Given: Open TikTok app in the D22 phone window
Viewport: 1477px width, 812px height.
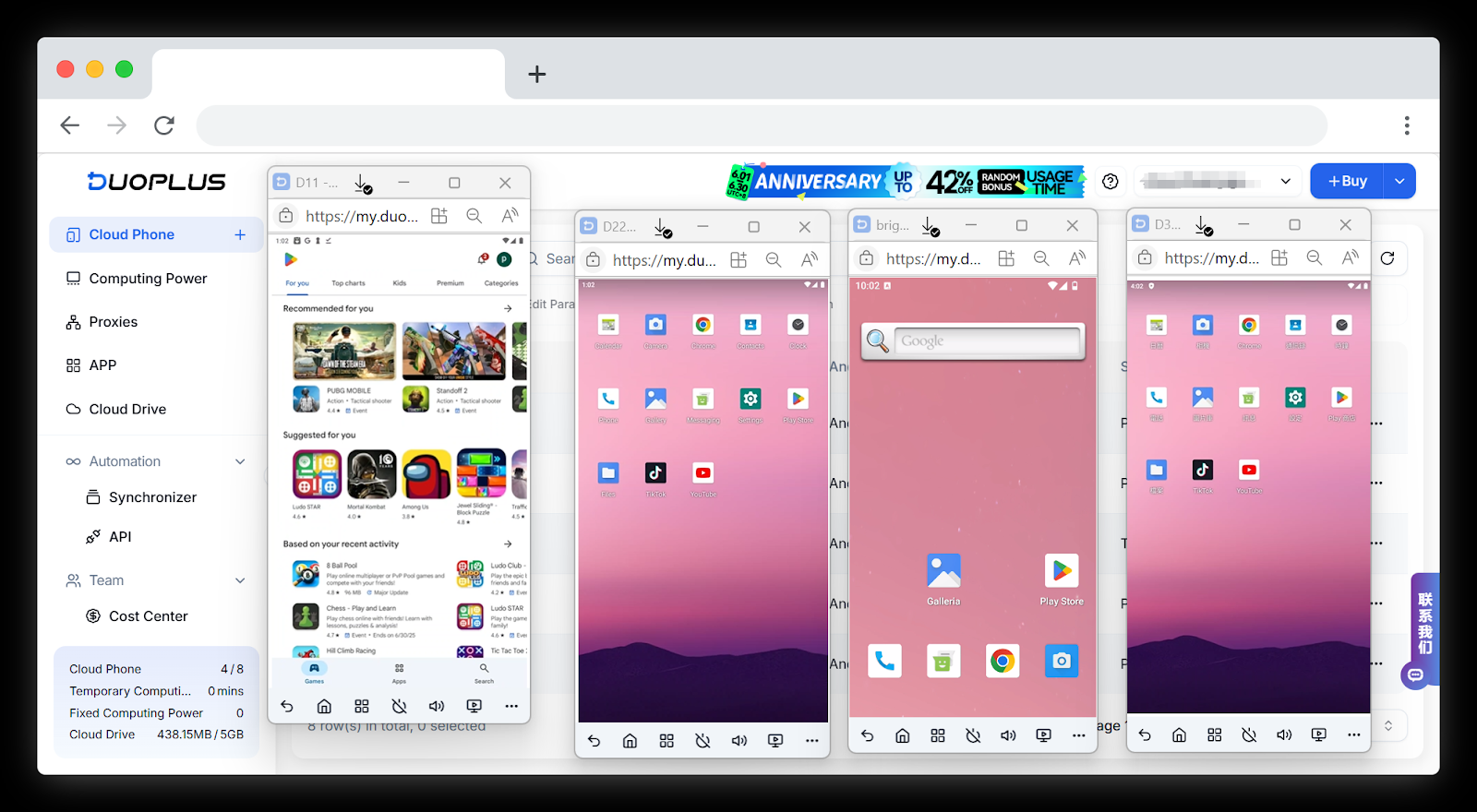Looking at the screenshot, I should (655, 473).
